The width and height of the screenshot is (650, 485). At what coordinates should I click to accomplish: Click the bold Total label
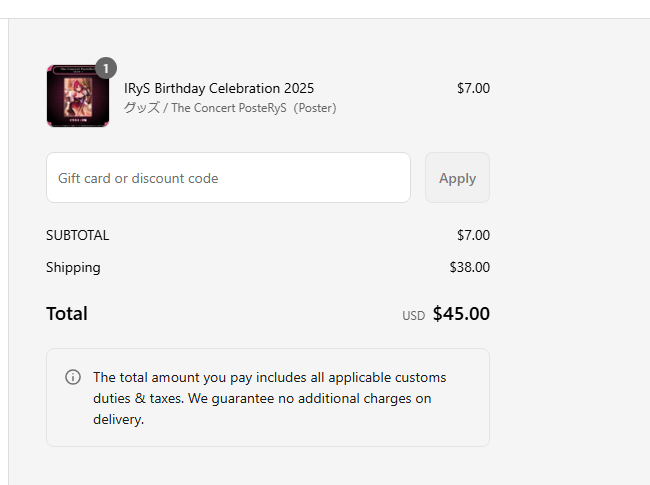67,313
